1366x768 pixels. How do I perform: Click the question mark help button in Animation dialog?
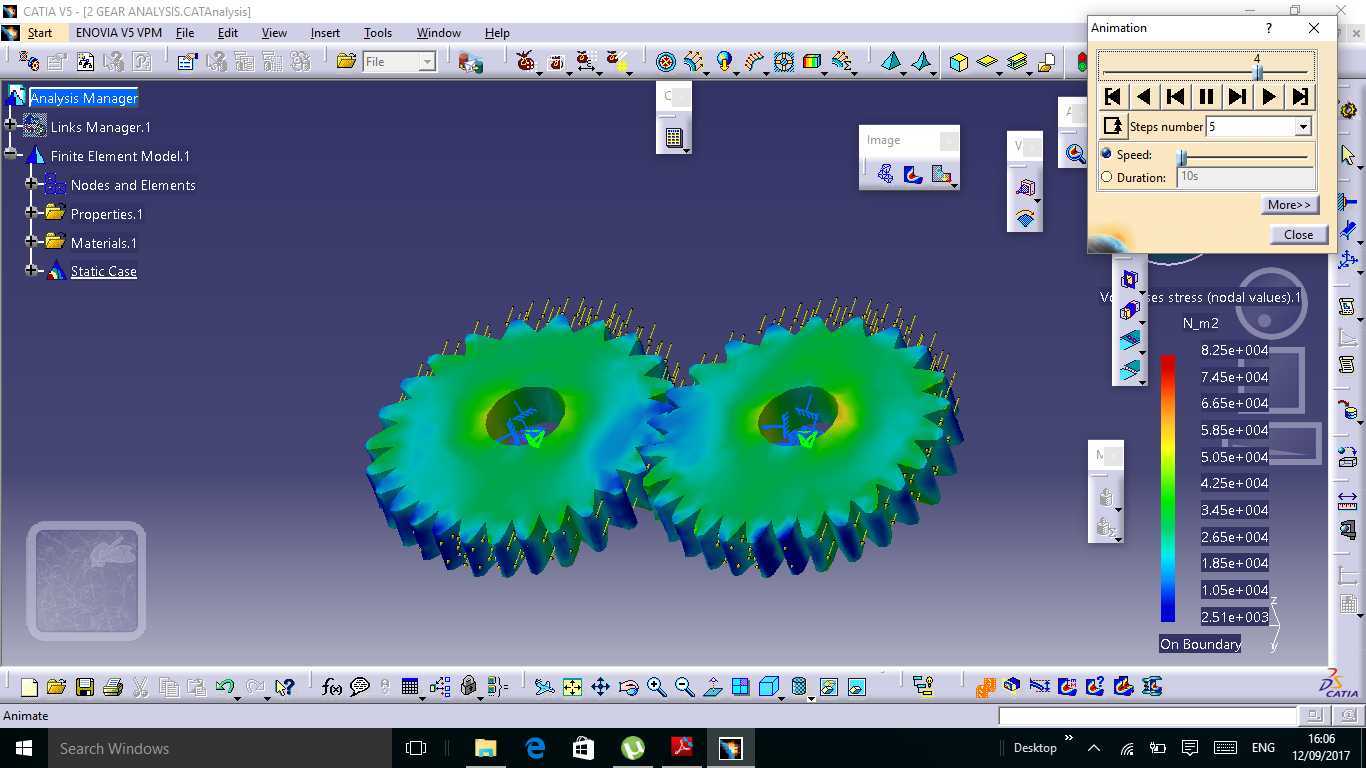pos(1269,28)
